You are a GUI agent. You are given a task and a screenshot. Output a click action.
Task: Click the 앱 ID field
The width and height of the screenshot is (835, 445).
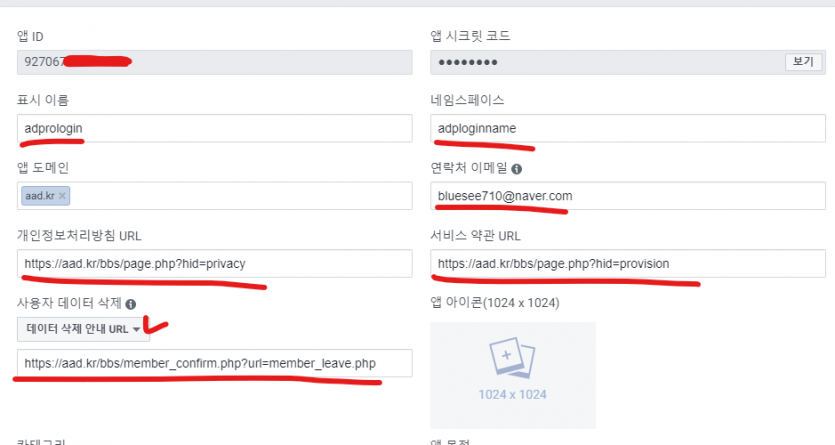(x=215, y=61)
